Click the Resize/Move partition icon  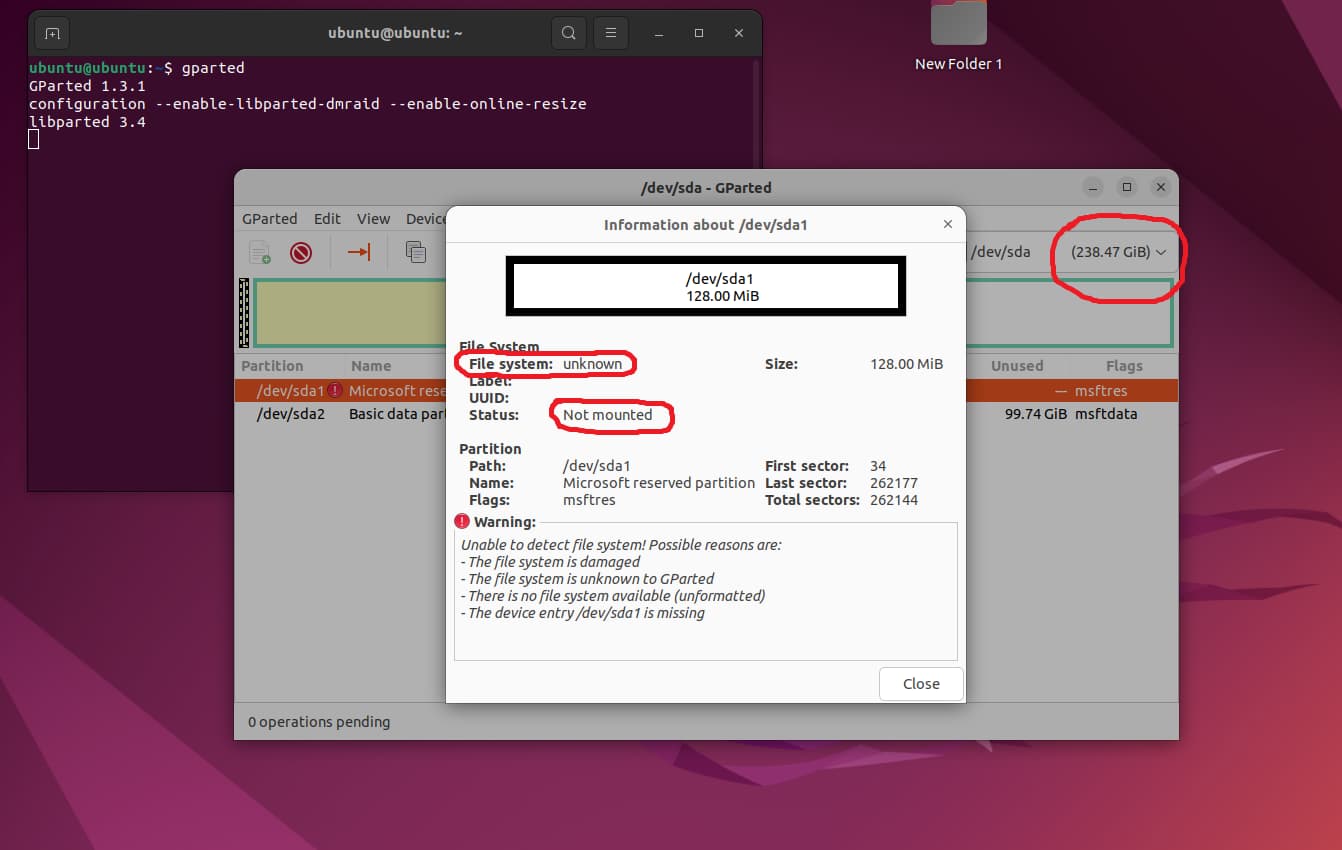[359, 252]
